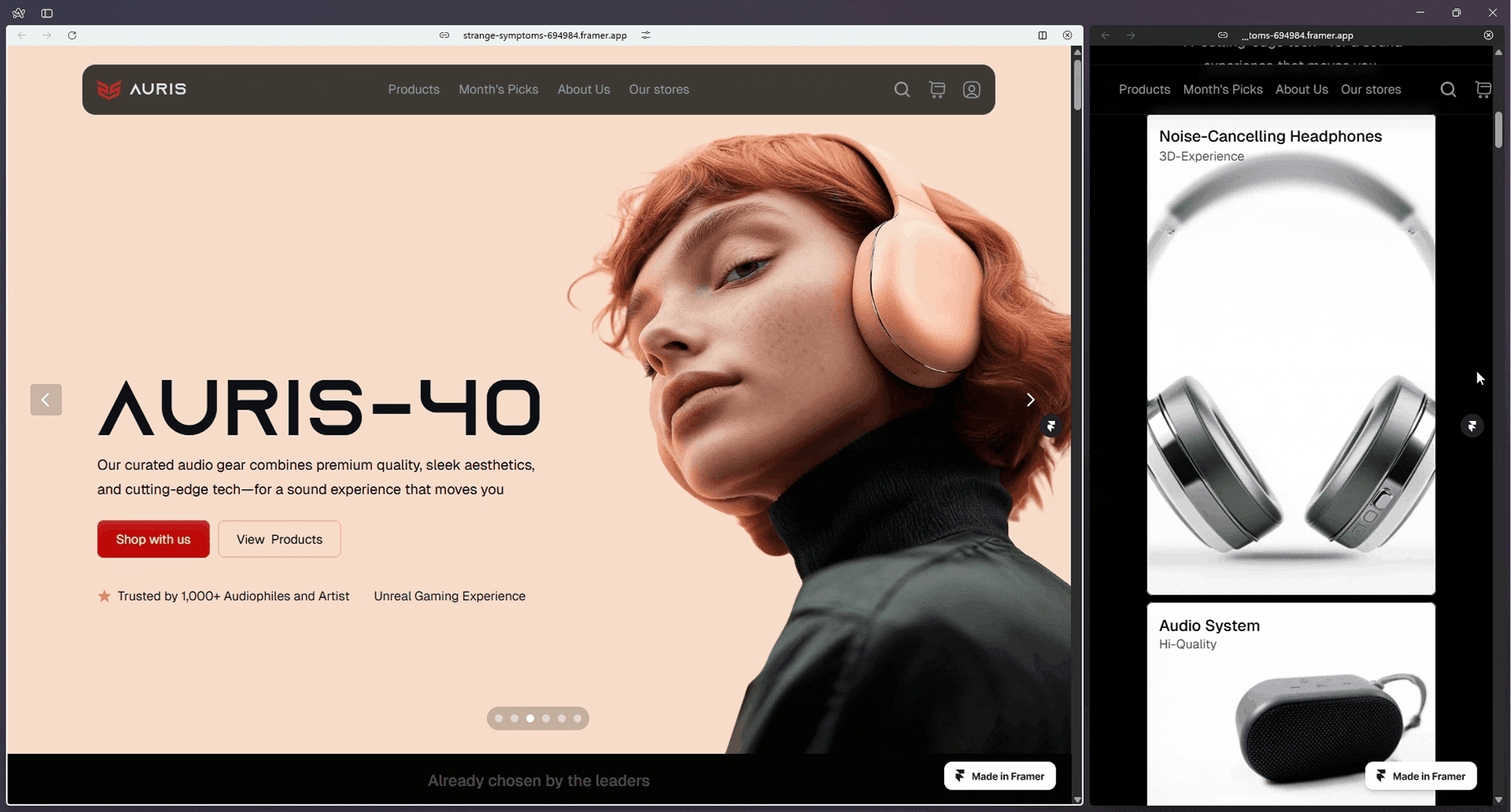
Task: Reload the left pane page
Action: (x=72, y=35)
